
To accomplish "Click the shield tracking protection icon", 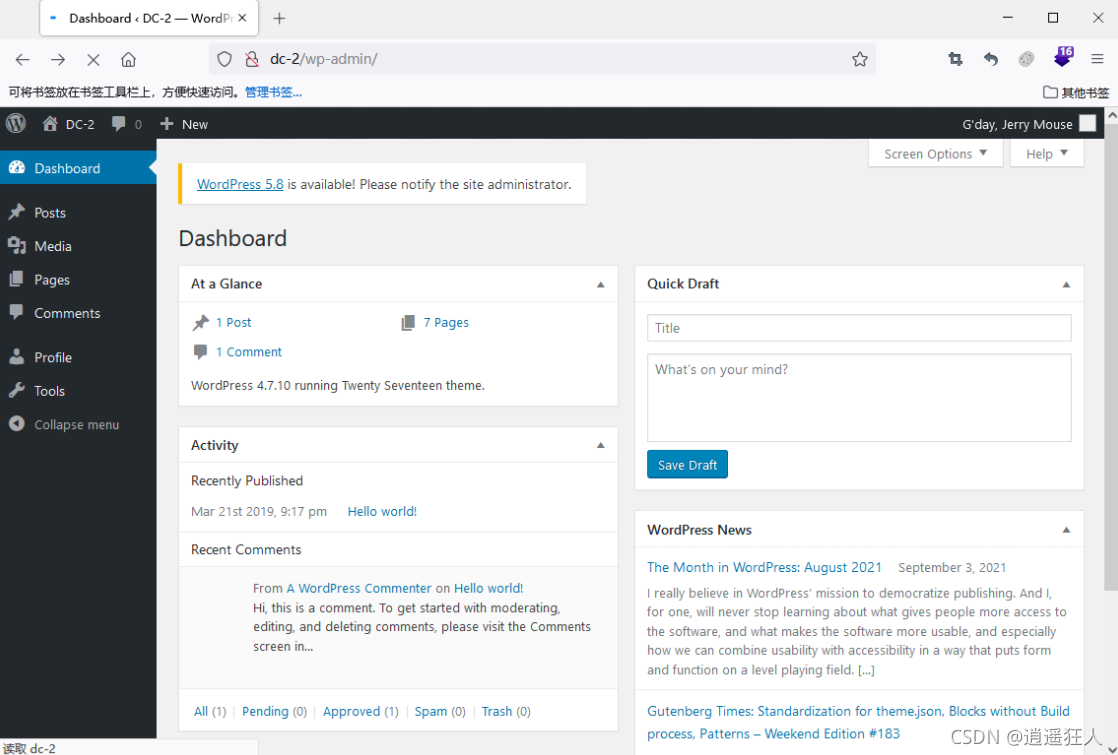I will coord(224,59).
